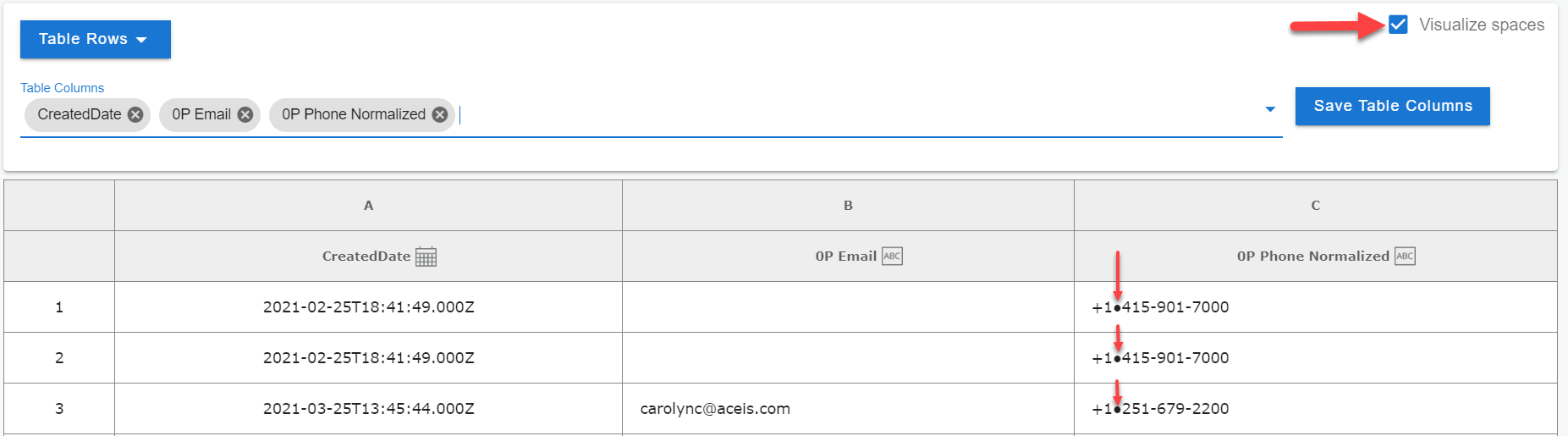Click the ABC type icon beside 0P Email
The height and width of the screenshot is (436, 1568).
click(x=892, y=256)
